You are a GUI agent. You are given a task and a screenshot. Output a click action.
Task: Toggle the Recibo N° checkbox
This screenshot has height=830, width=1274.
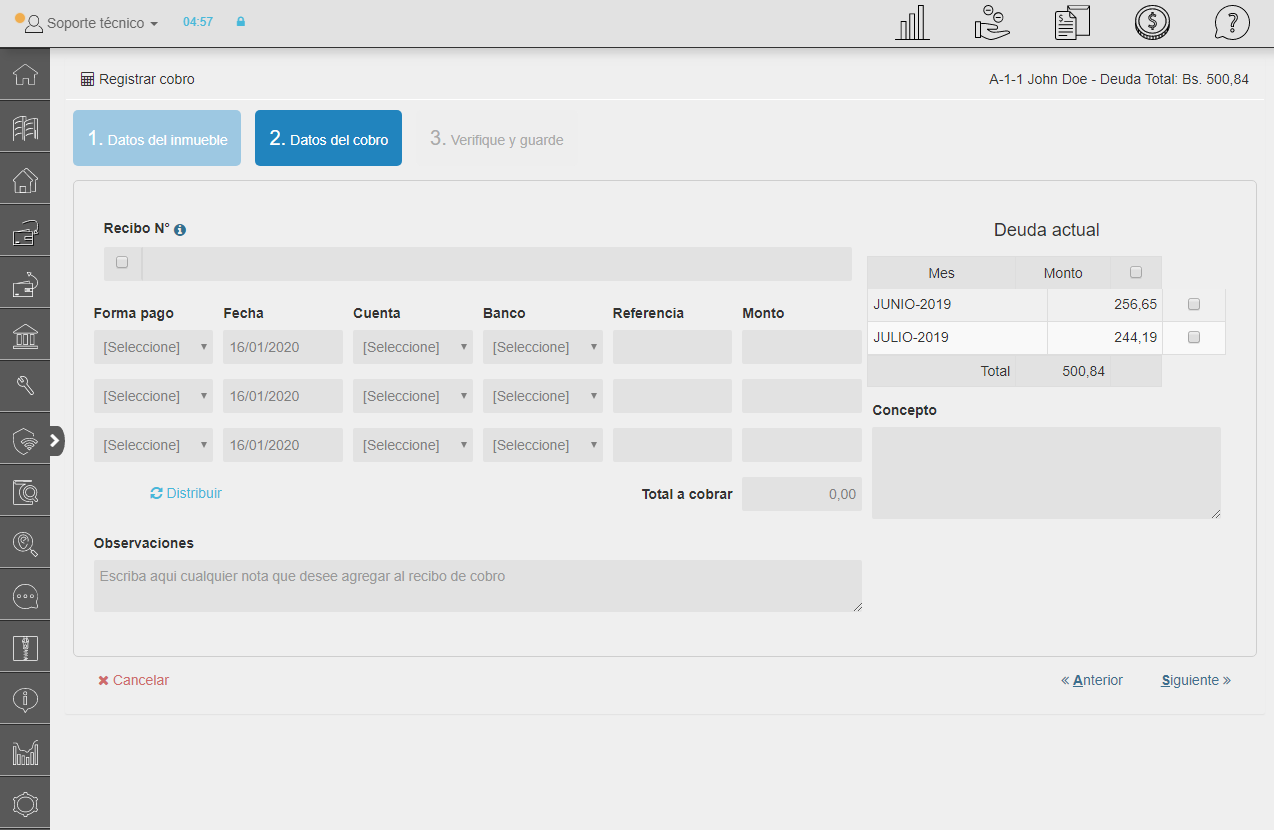(122, 263)
